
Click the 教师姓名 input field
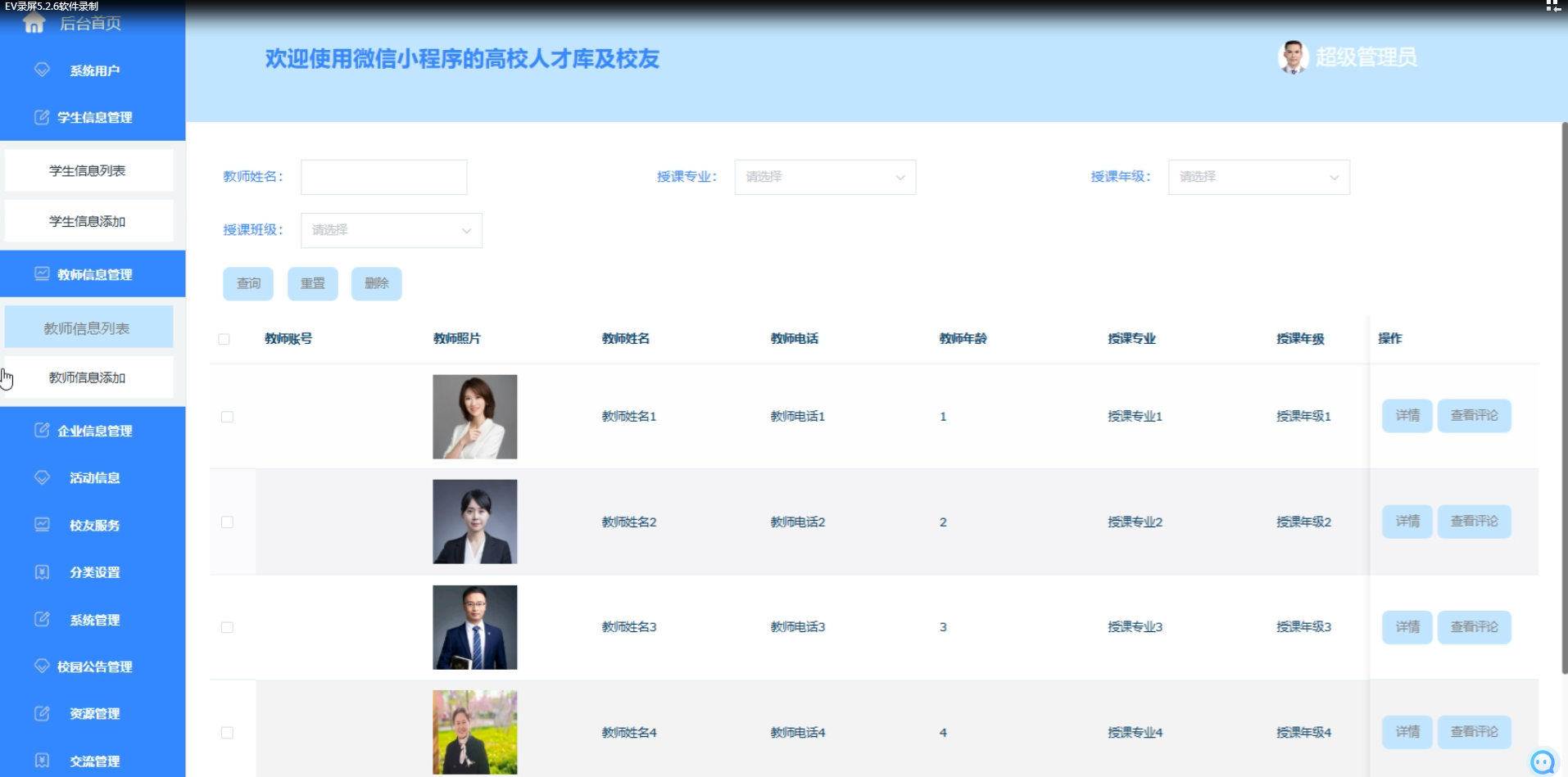tap(383, 177)
